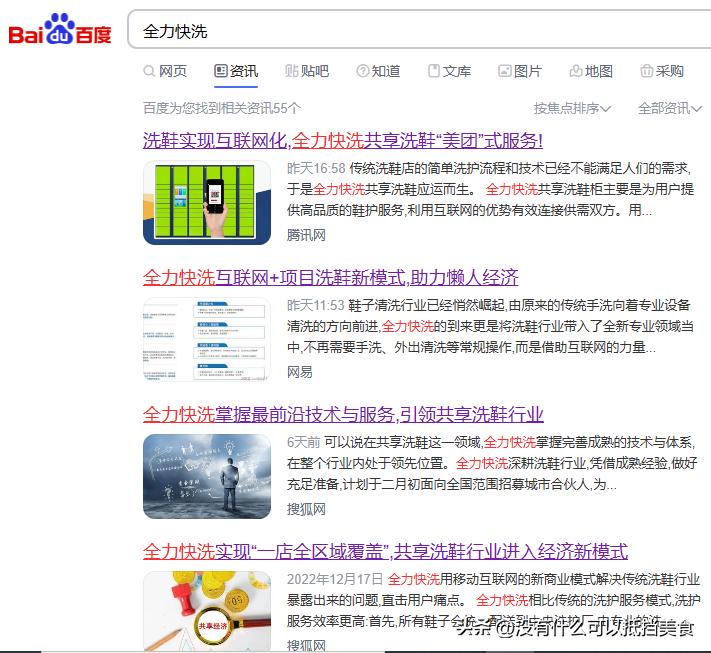
Task: Expand the 按焦点排序 sort dropdown
Action: click(x=572, y=108)
